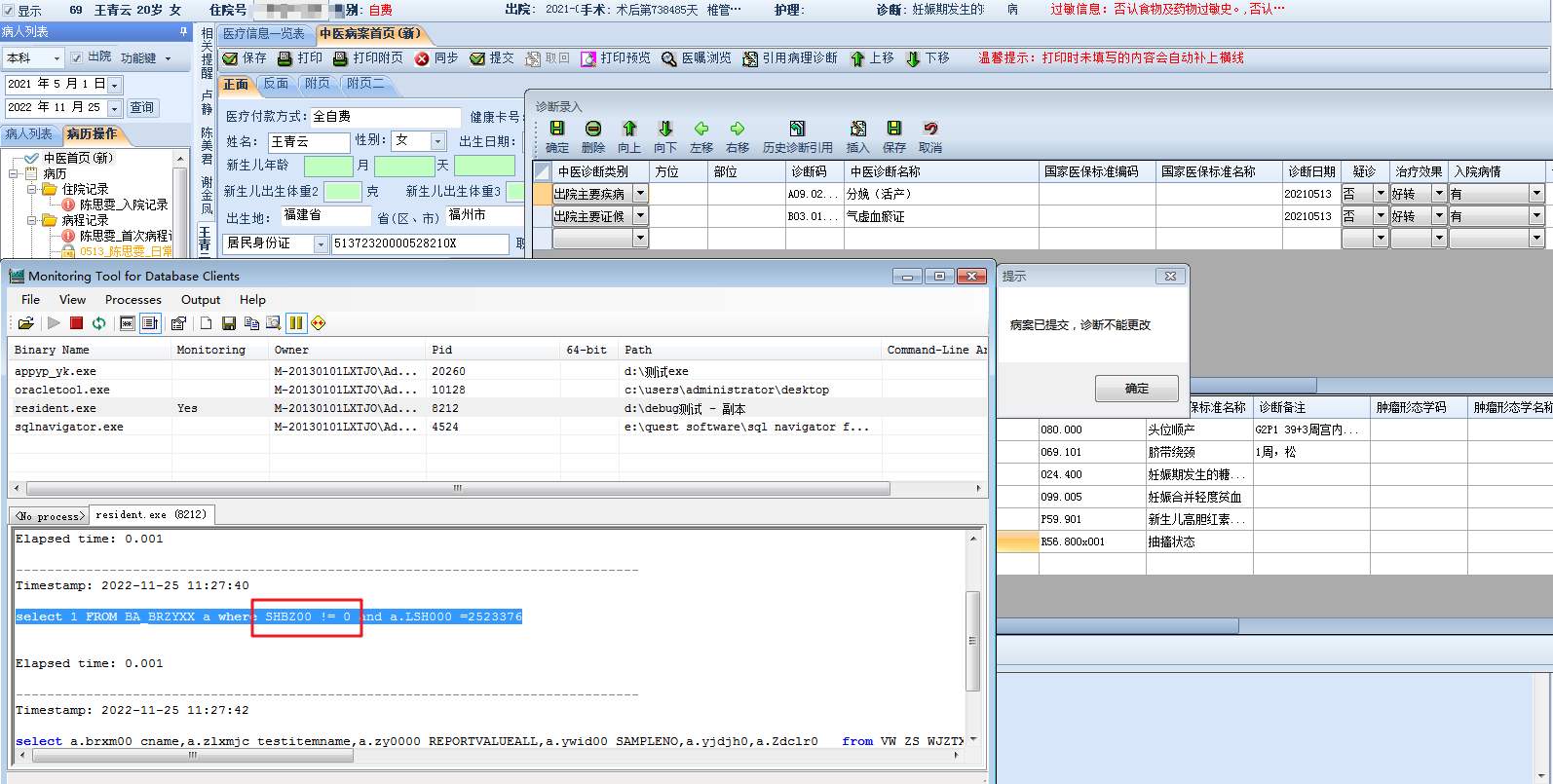
Task: Expand the 出院主要疾病 type dropdown
Action: coord(640,194)
